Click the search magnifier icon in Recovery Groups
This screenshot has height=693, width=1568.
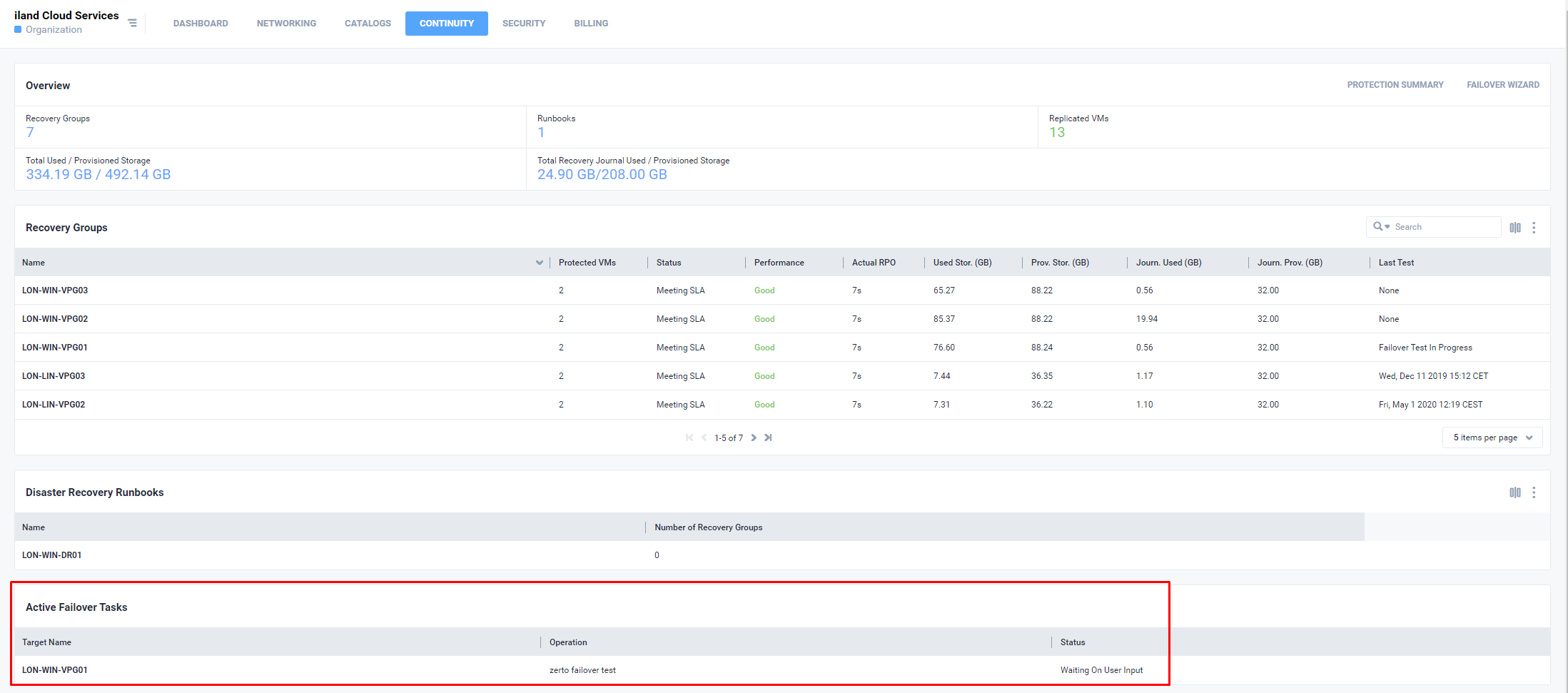click(x=1378, y=227)
